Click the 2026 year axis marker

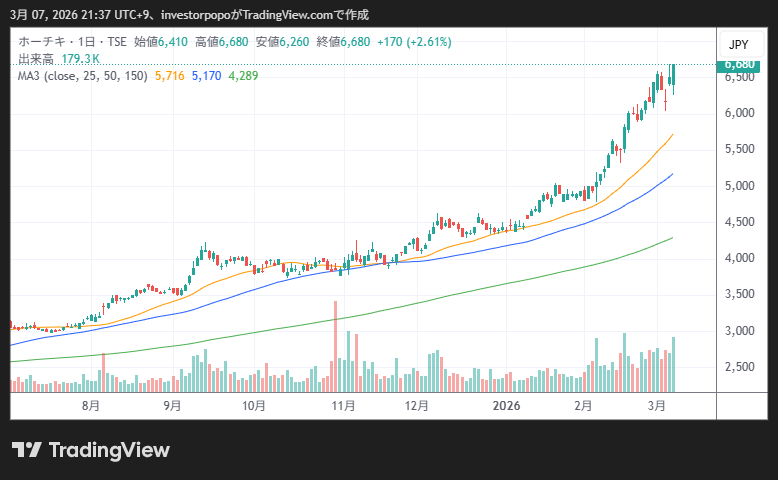507,406
